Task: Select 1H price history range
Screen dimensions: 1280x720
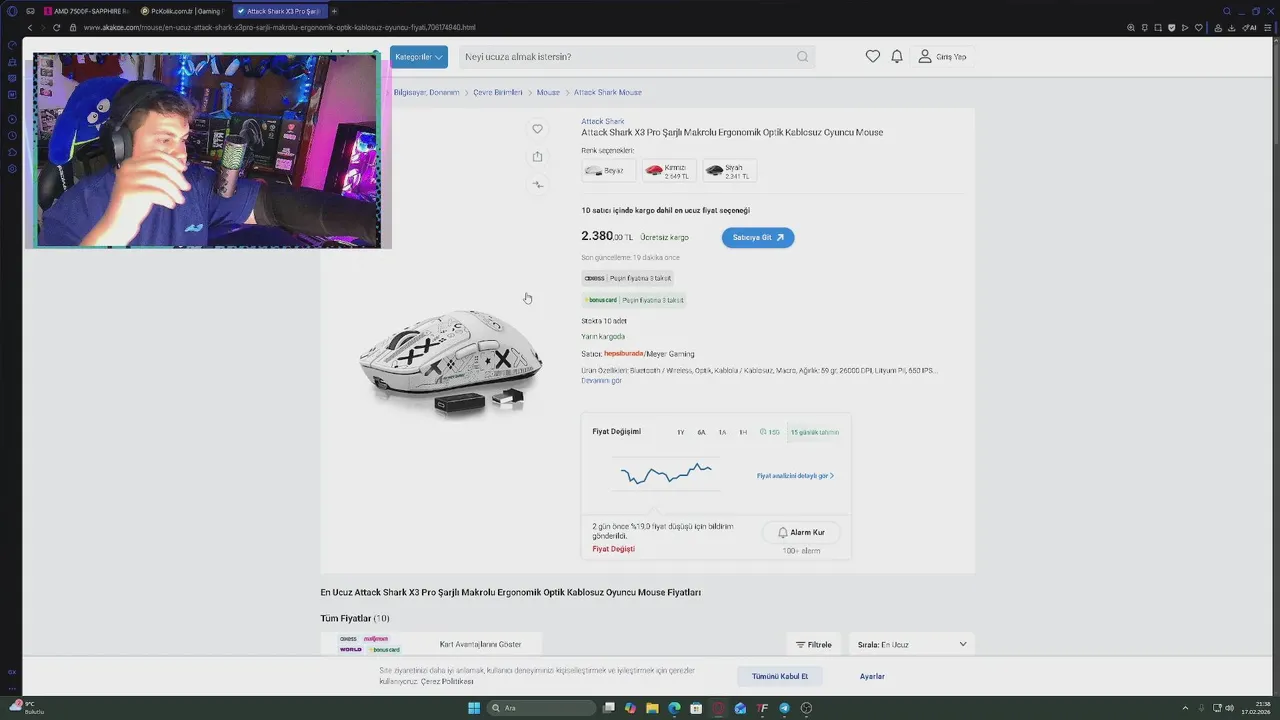Action: 743,432
